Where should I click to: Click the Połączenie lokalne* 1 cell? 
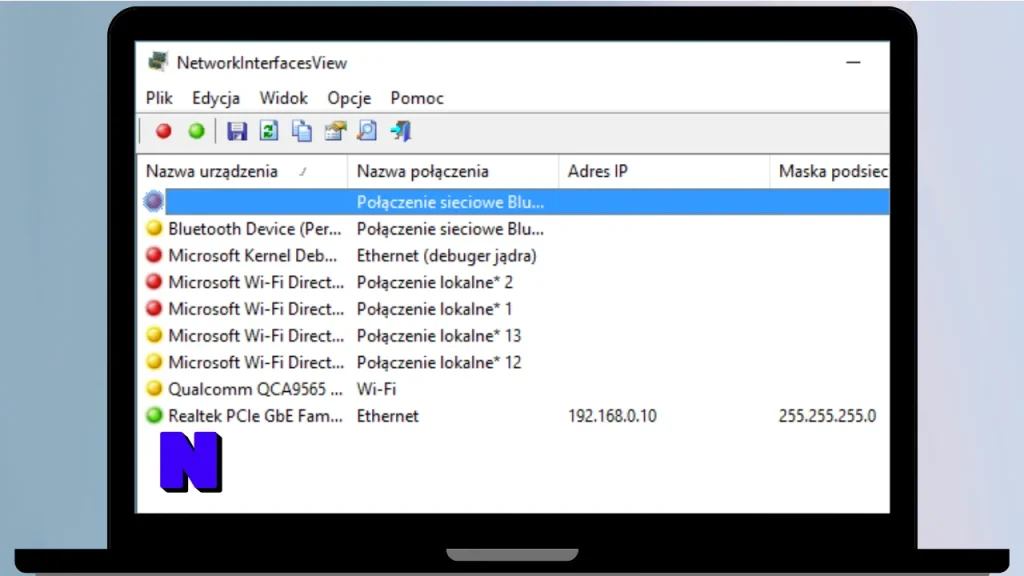click(x=434, y=309)
